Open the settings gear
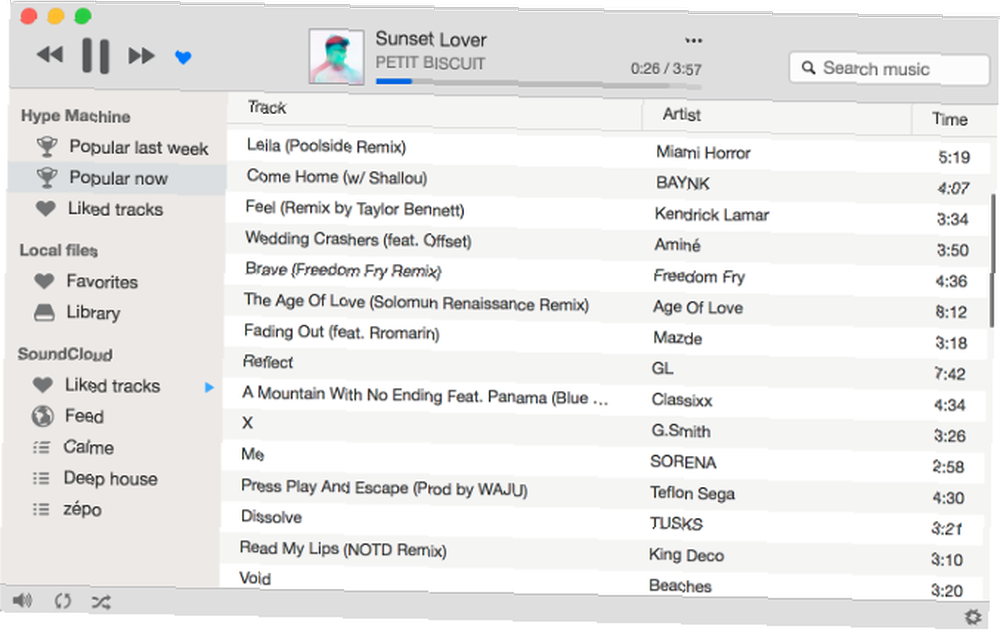Viewport: 1000px width, 632px height. click(973, 617)
